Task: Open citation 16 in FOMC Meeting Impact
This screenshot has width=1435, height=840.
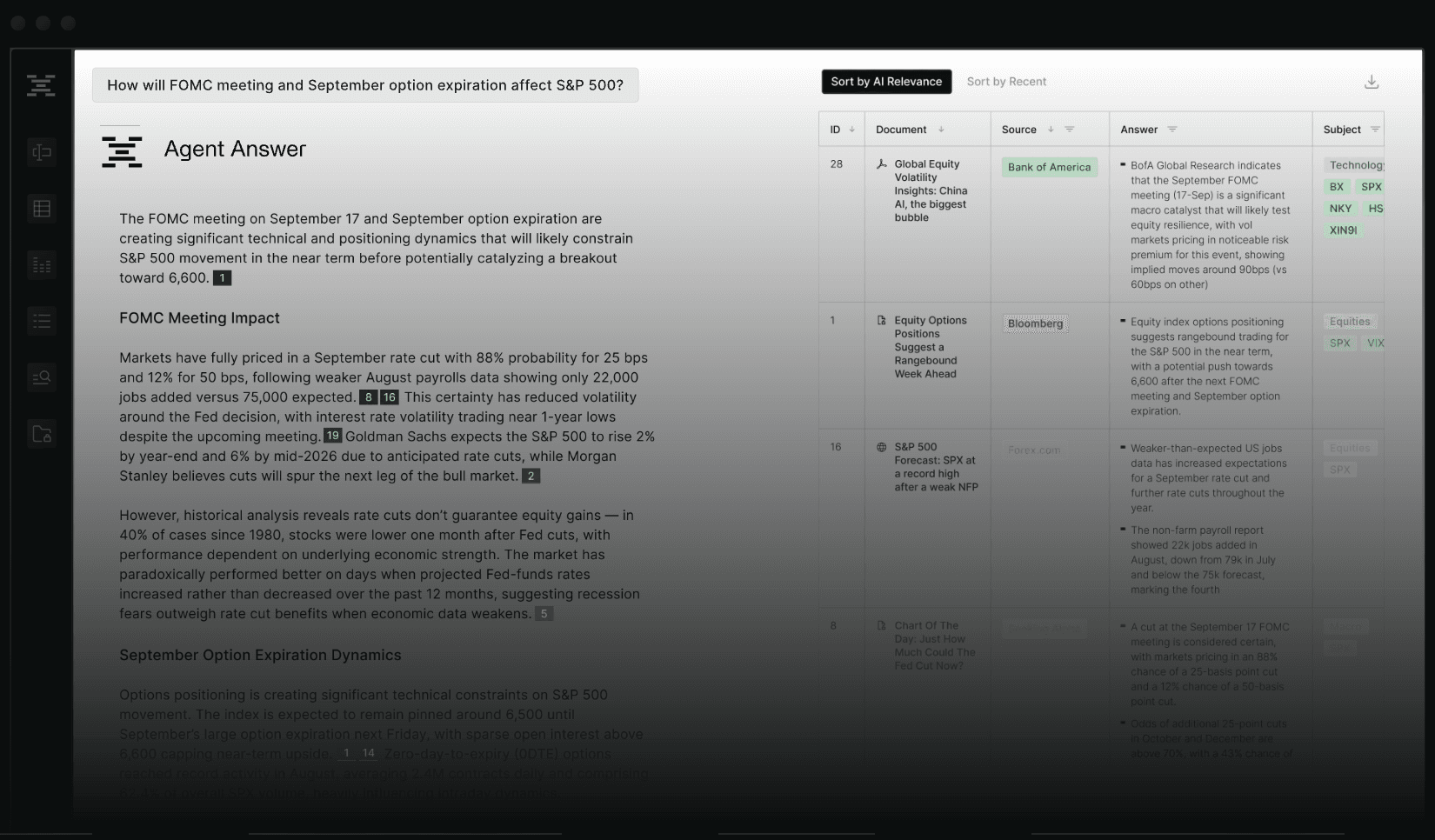Action: pos(389,397)
